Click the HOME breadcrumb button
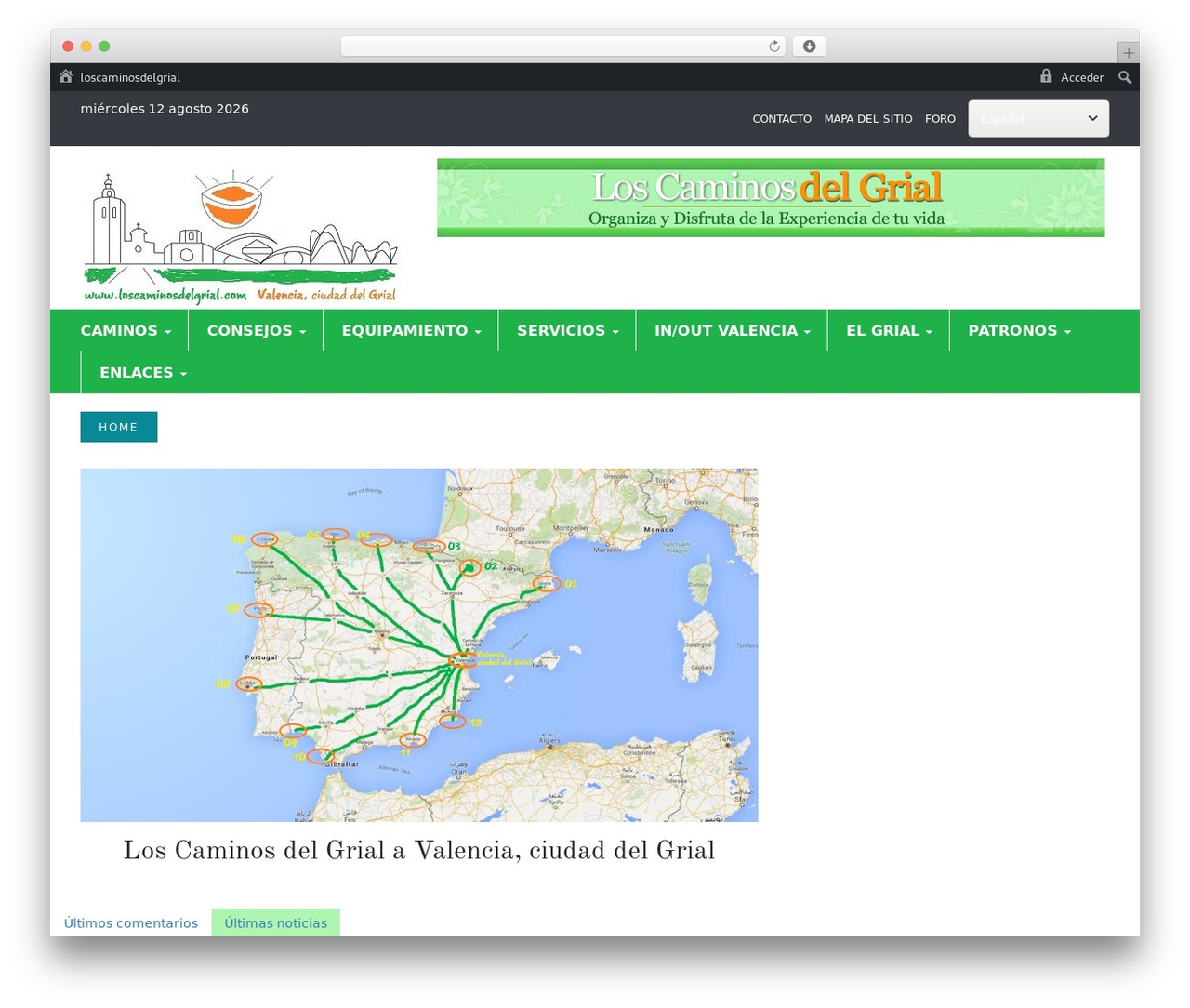The height and width of the screenshot is (1008, 1190). click(119, 427)
